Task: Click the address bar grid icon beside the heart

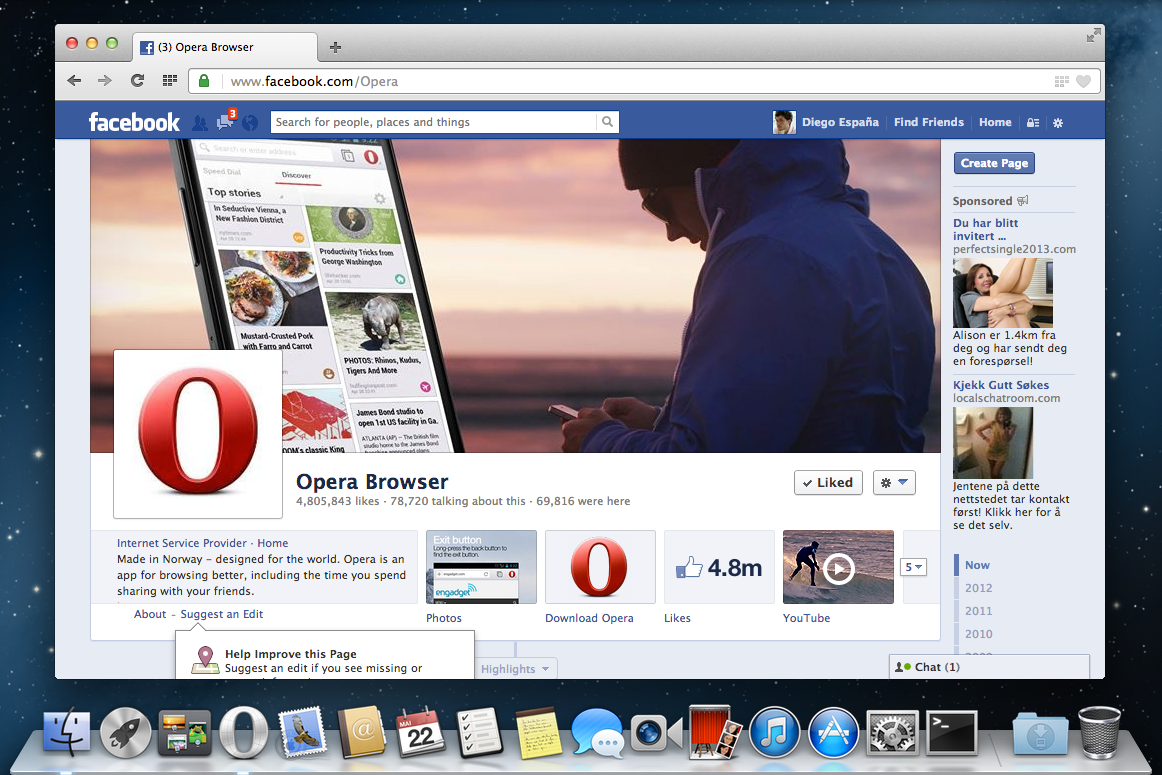Action: click(1061, 82)
